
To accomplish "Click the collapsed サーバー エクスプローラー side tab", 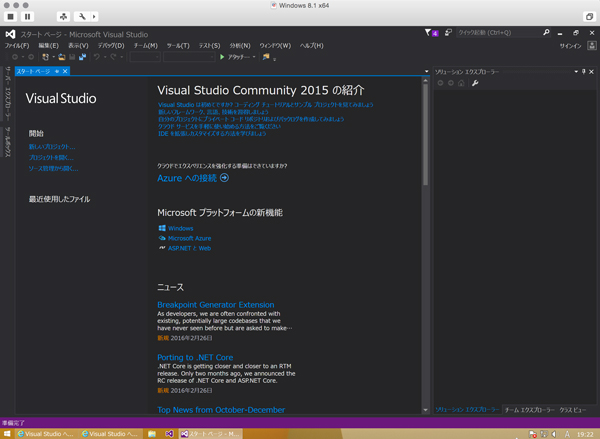I will (x=8, y=93).
